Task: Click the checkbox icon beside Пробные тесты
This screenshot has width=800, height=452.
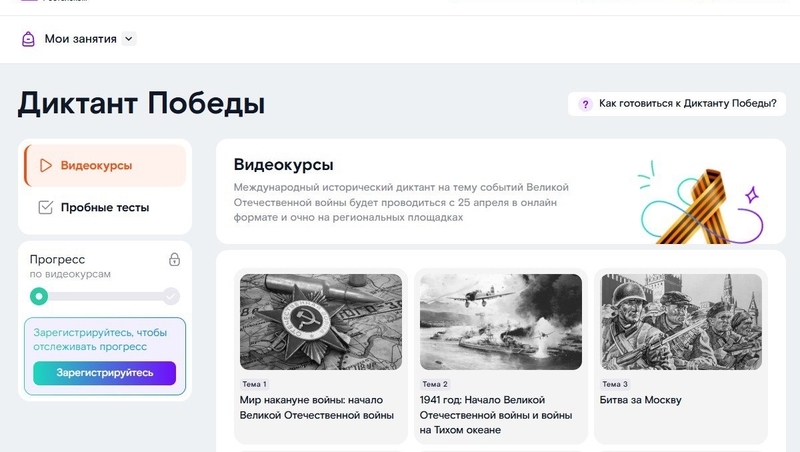Action: (45, 208)
